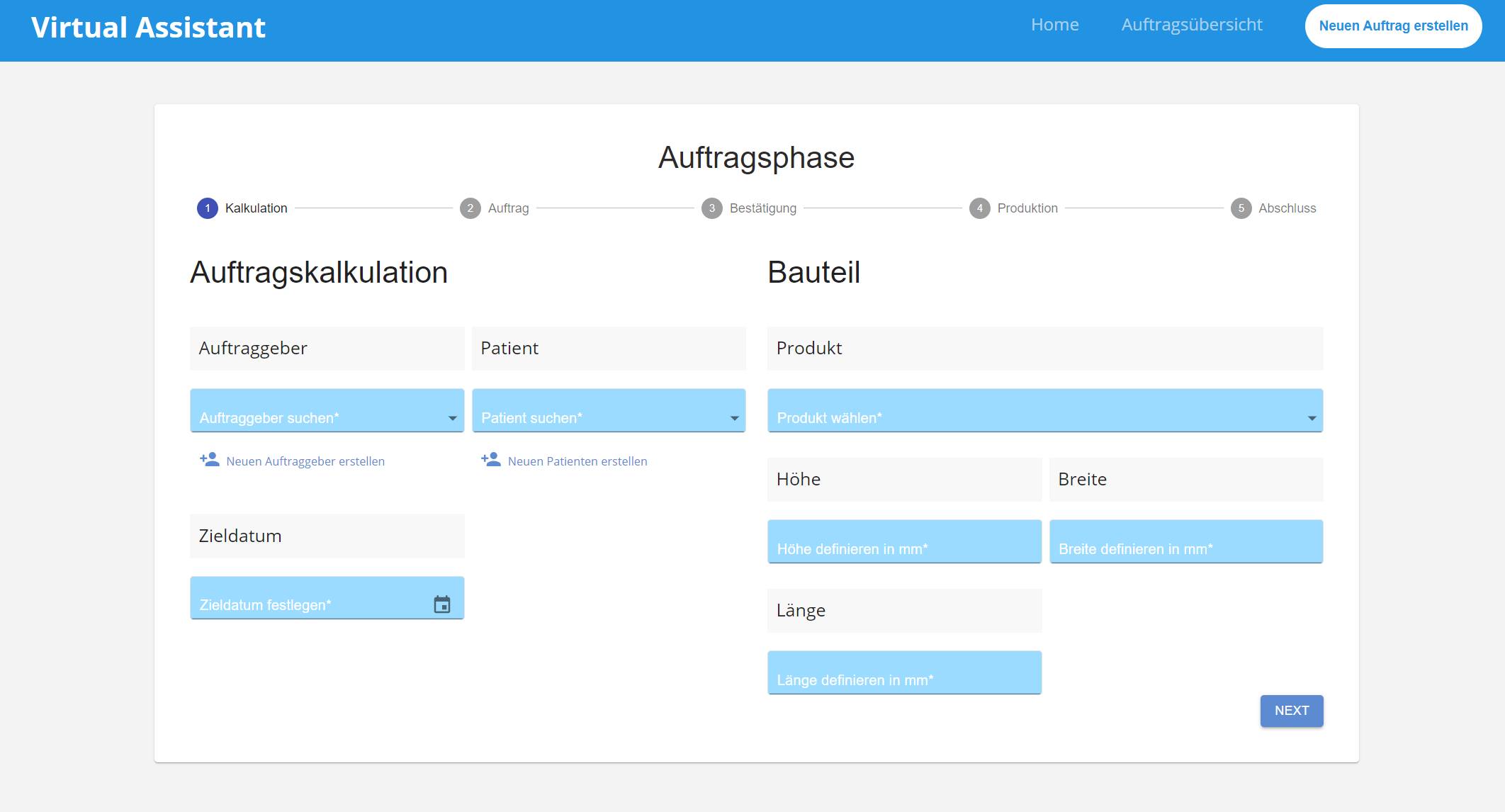Focus the Höhe definieren in mm field
This screenshot has width=1505, height=812.
click(x=905, y=542)
